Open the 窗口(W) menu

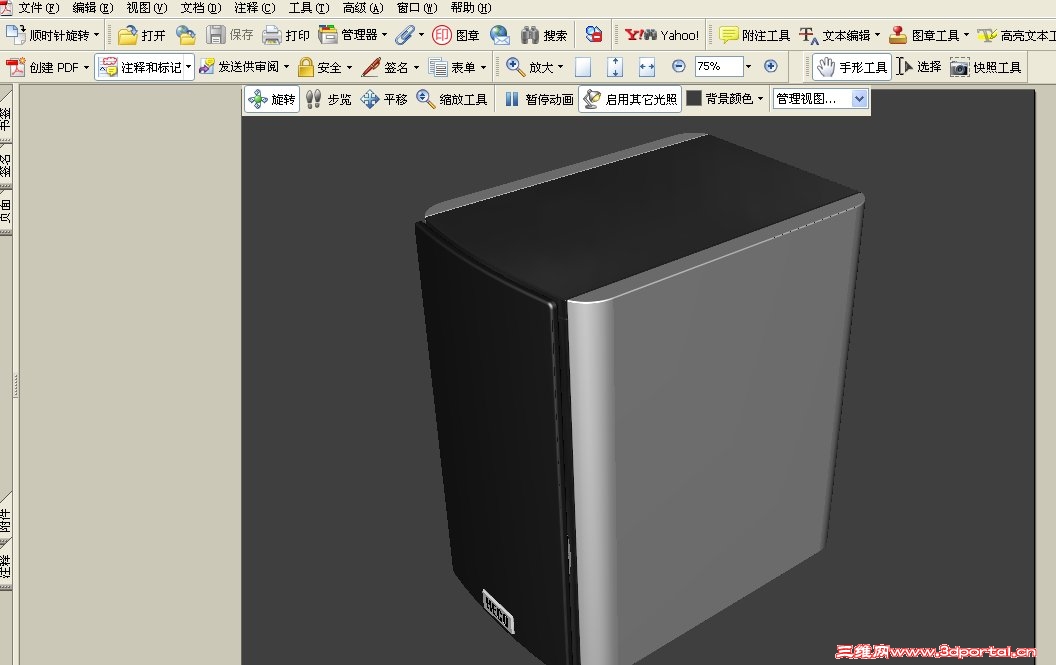(417, 8)
